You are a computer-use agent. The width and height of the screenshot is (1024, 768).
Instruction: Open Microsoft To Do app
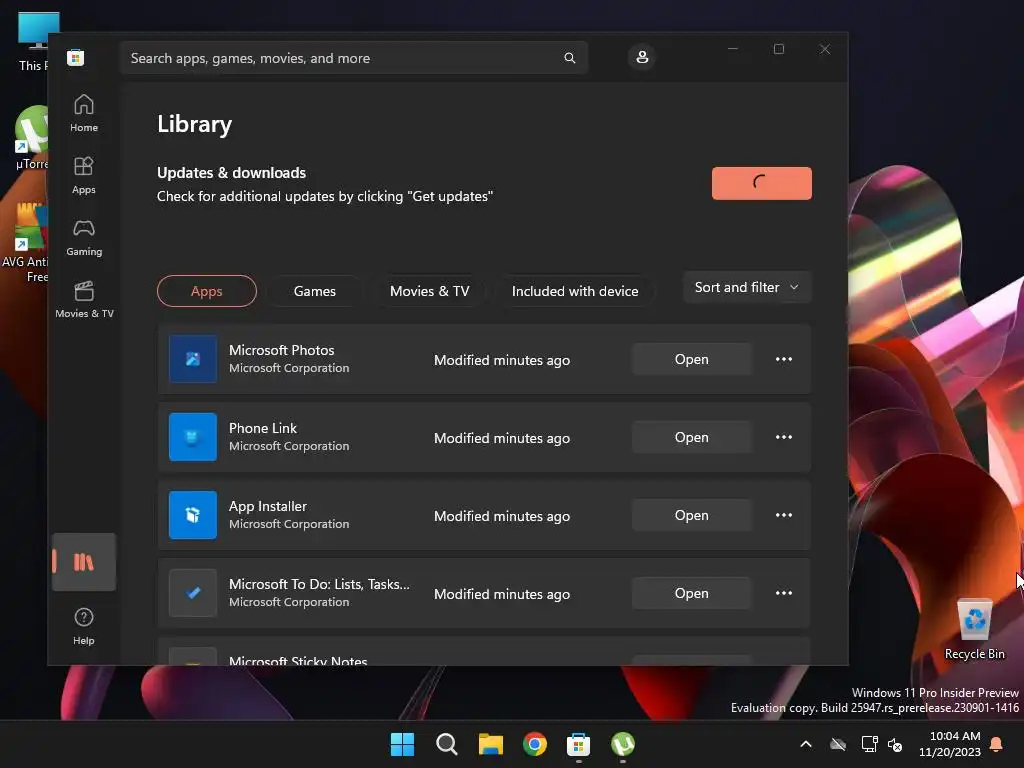click(692, 593)
